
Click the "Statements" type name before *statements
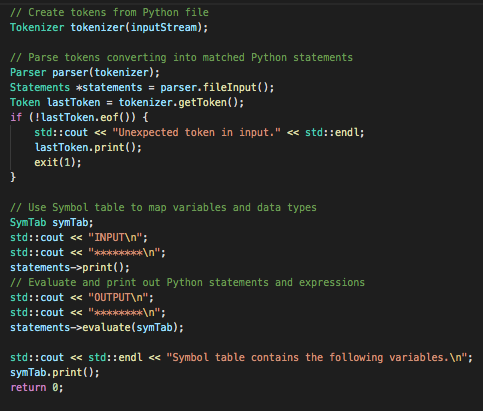(x=40, y=87)
